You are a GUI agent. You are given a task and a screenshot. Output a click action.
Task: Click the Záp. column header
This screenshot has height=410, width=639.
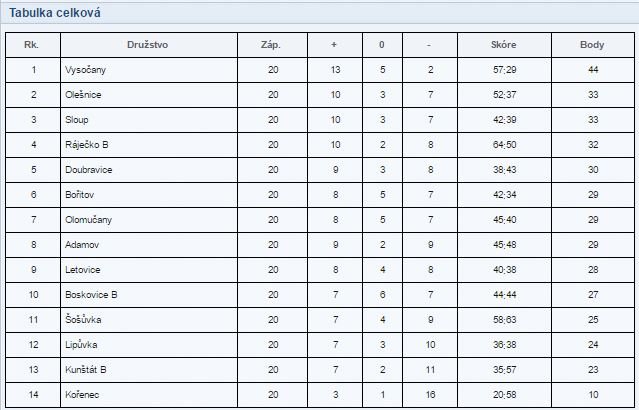point(271,45)
